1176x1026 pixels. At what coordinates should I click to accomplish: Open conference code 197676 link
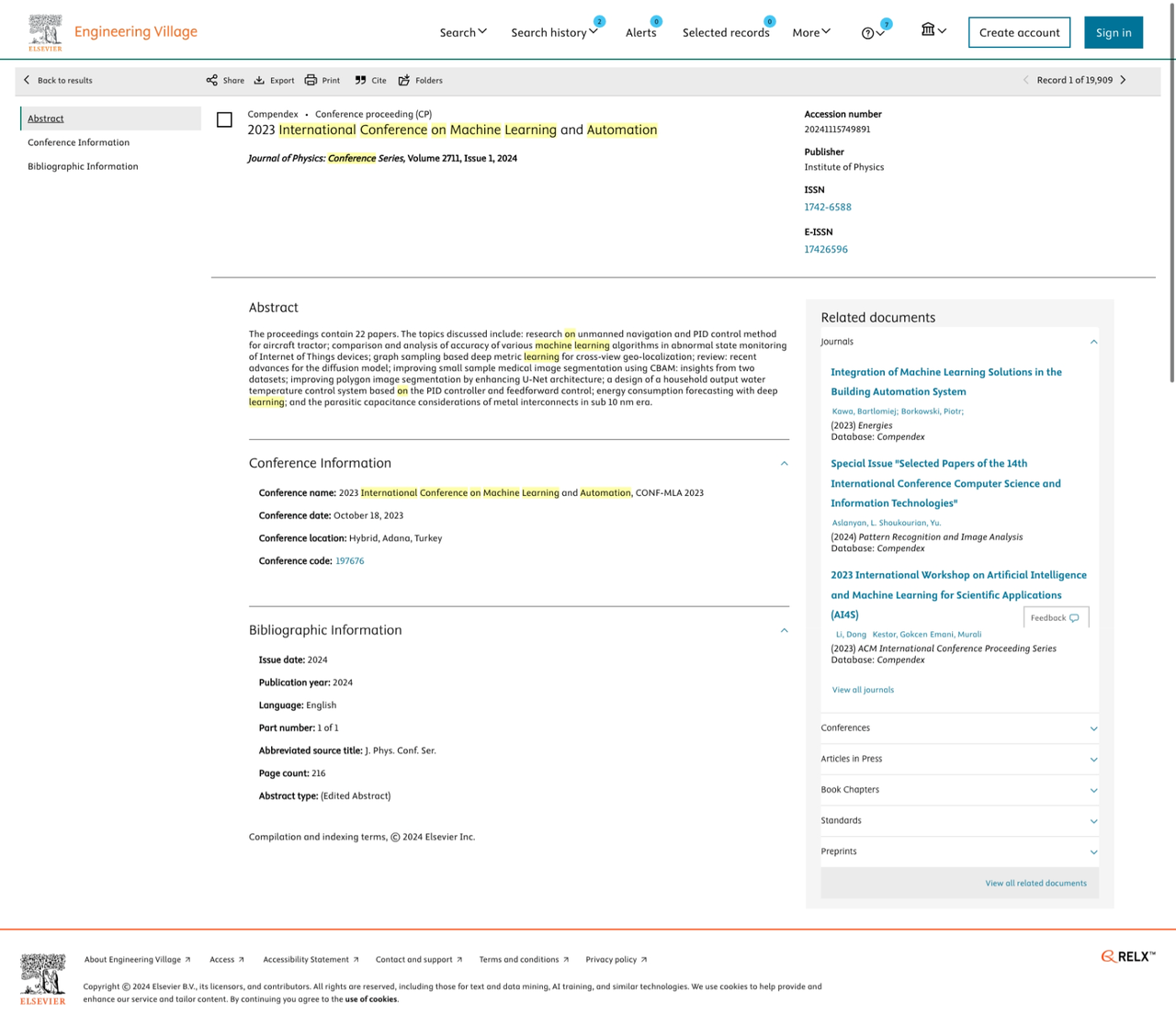(x=349, y=561)
